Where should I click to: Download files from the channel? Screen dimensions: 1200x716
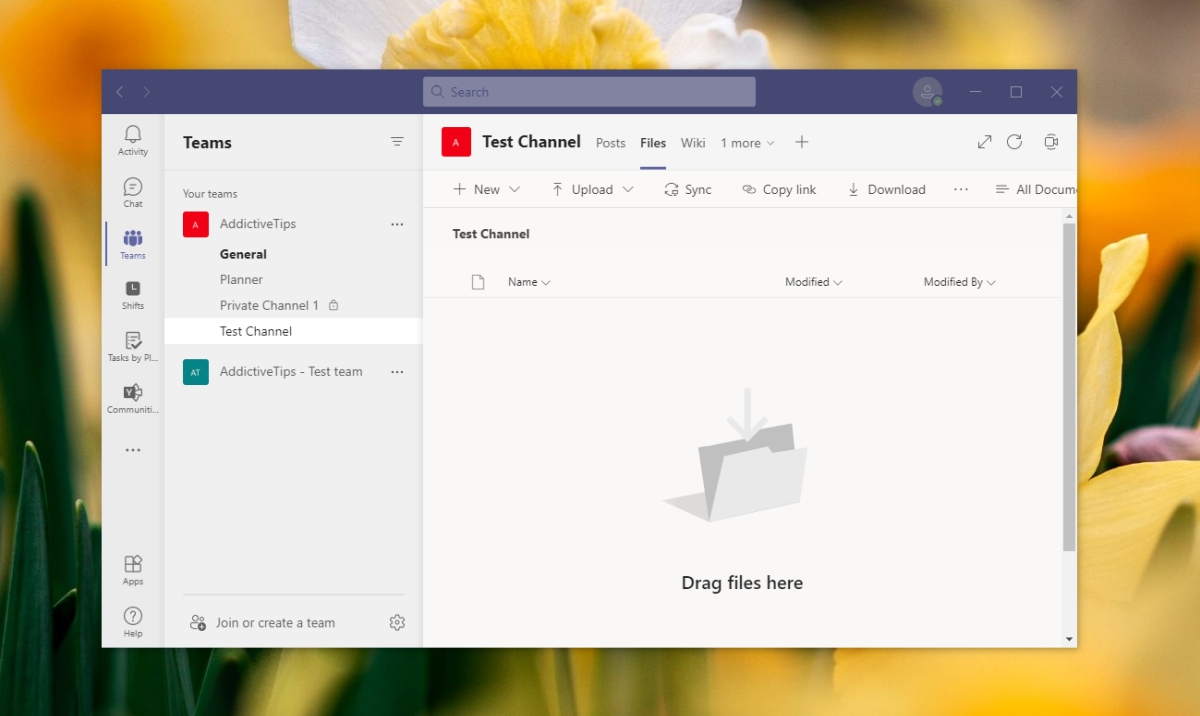(x=886, y=189)
